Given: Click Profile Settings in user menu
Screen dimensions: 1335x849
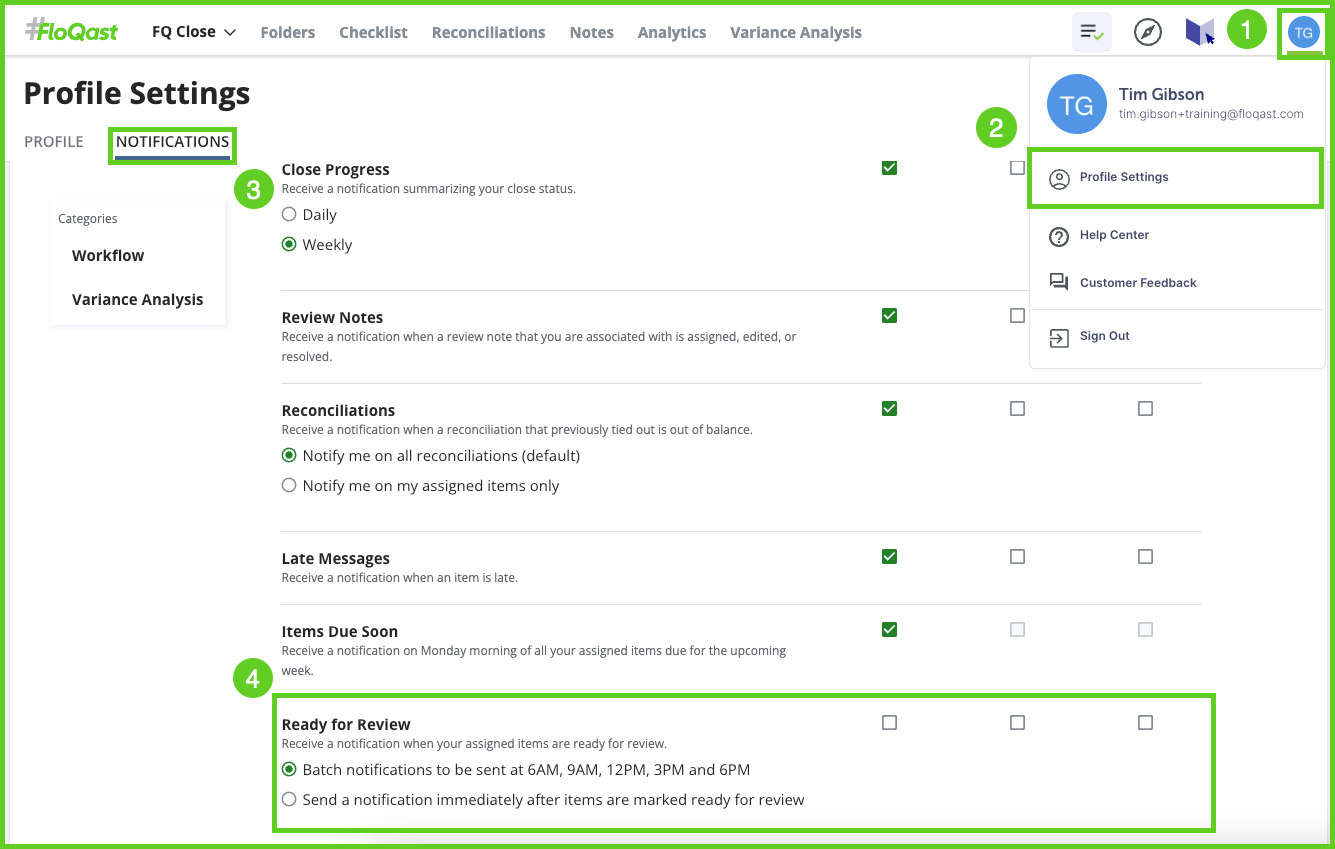Looking at the screenshot, I should coord(1124,178).
